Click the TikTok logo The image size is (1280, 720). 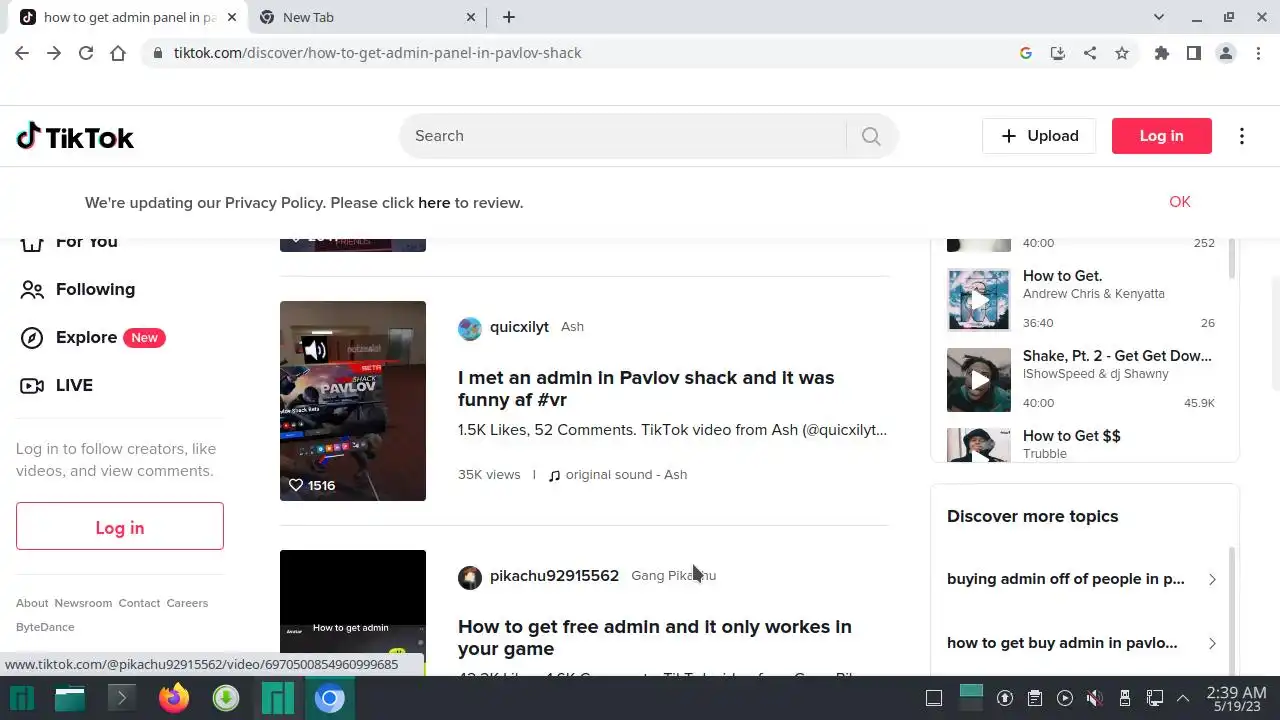tap(75, 137)
